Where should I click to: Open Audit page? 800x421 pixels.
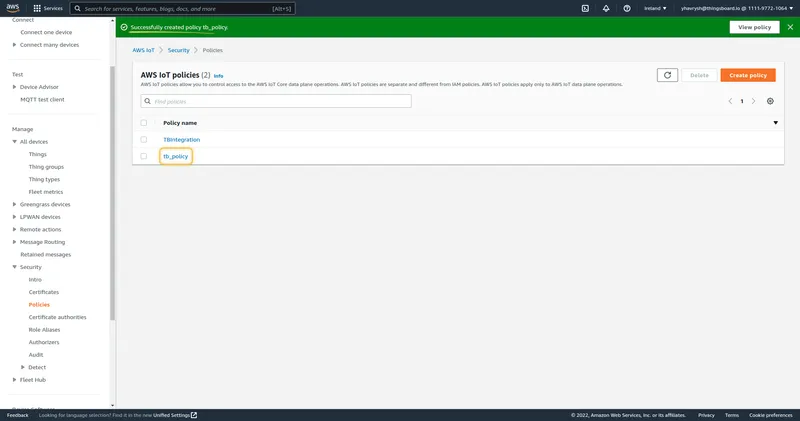pos(36,355)
